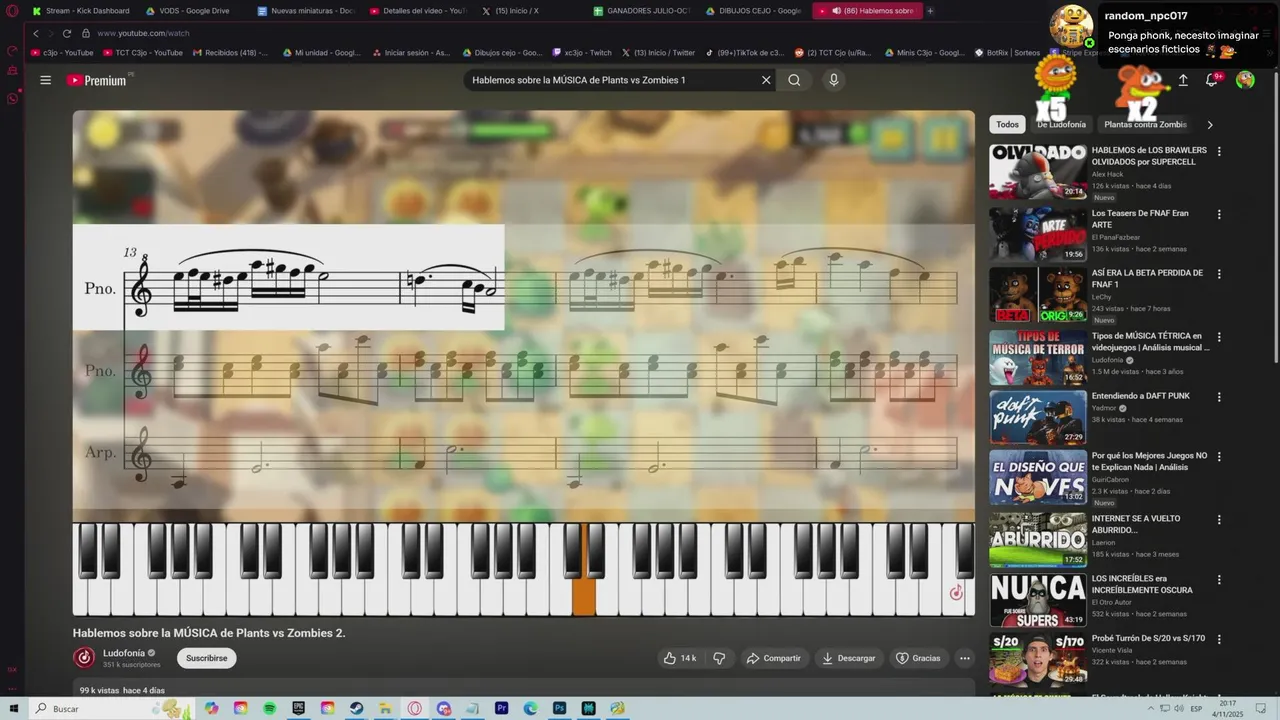Reload the page with refresh icon
This screenshot has width=1280, height=720.
tap(67, 33)
